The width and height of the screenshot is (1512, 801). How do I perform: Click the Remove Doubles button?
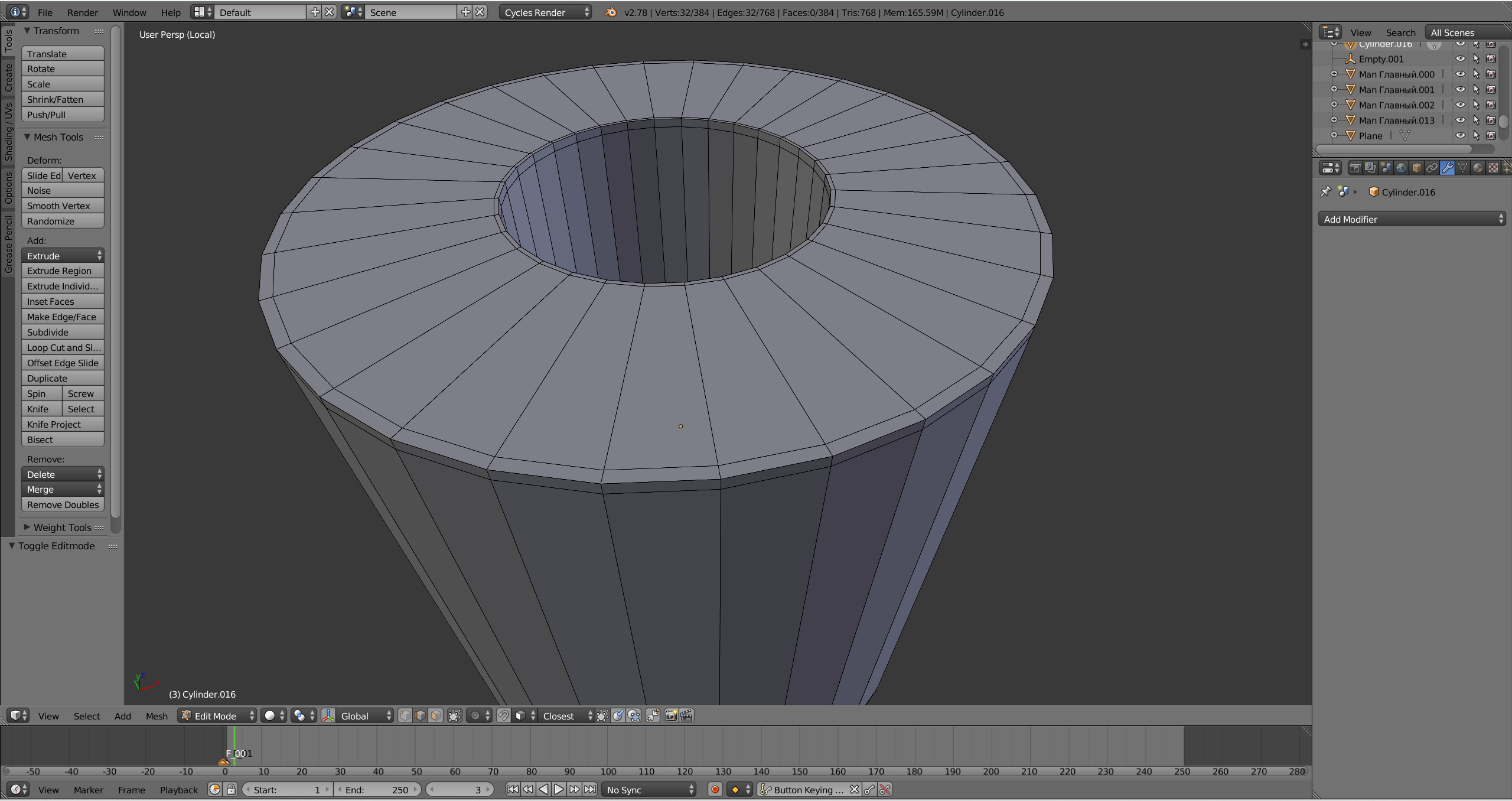(x=63, y=505)
